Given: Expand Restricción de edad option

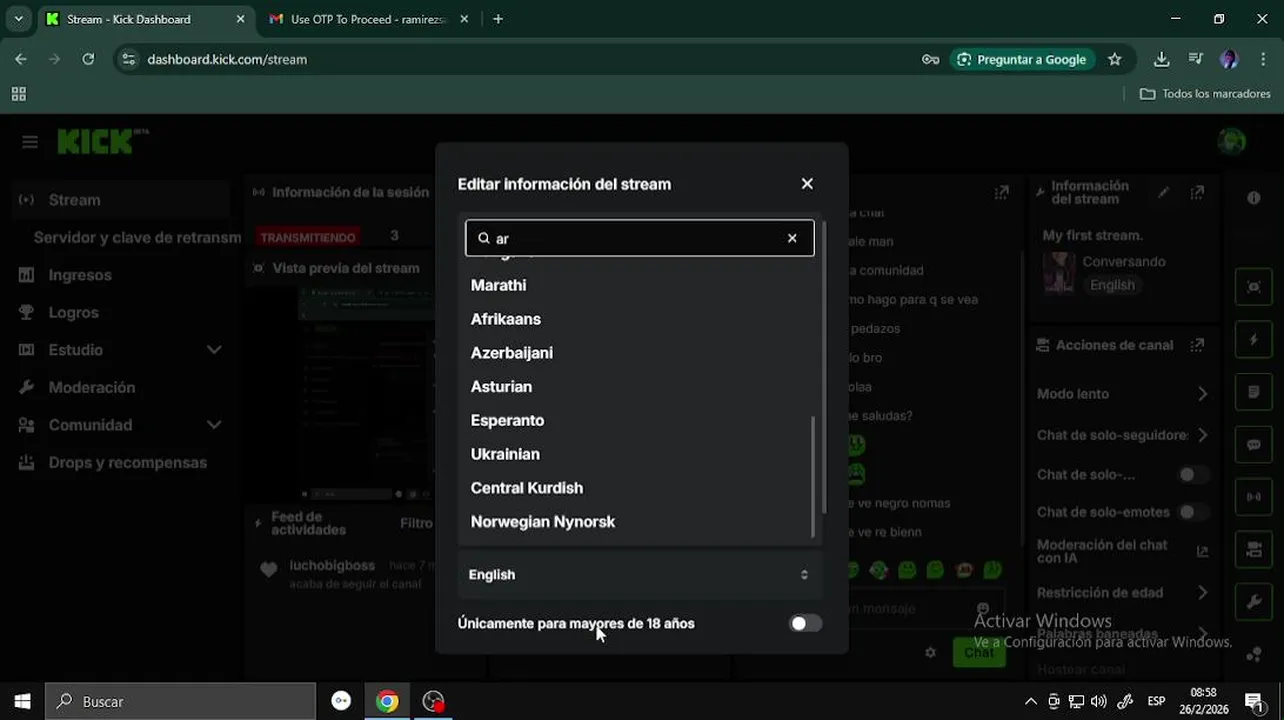Looking at the screenshot, I should 1202,593.
